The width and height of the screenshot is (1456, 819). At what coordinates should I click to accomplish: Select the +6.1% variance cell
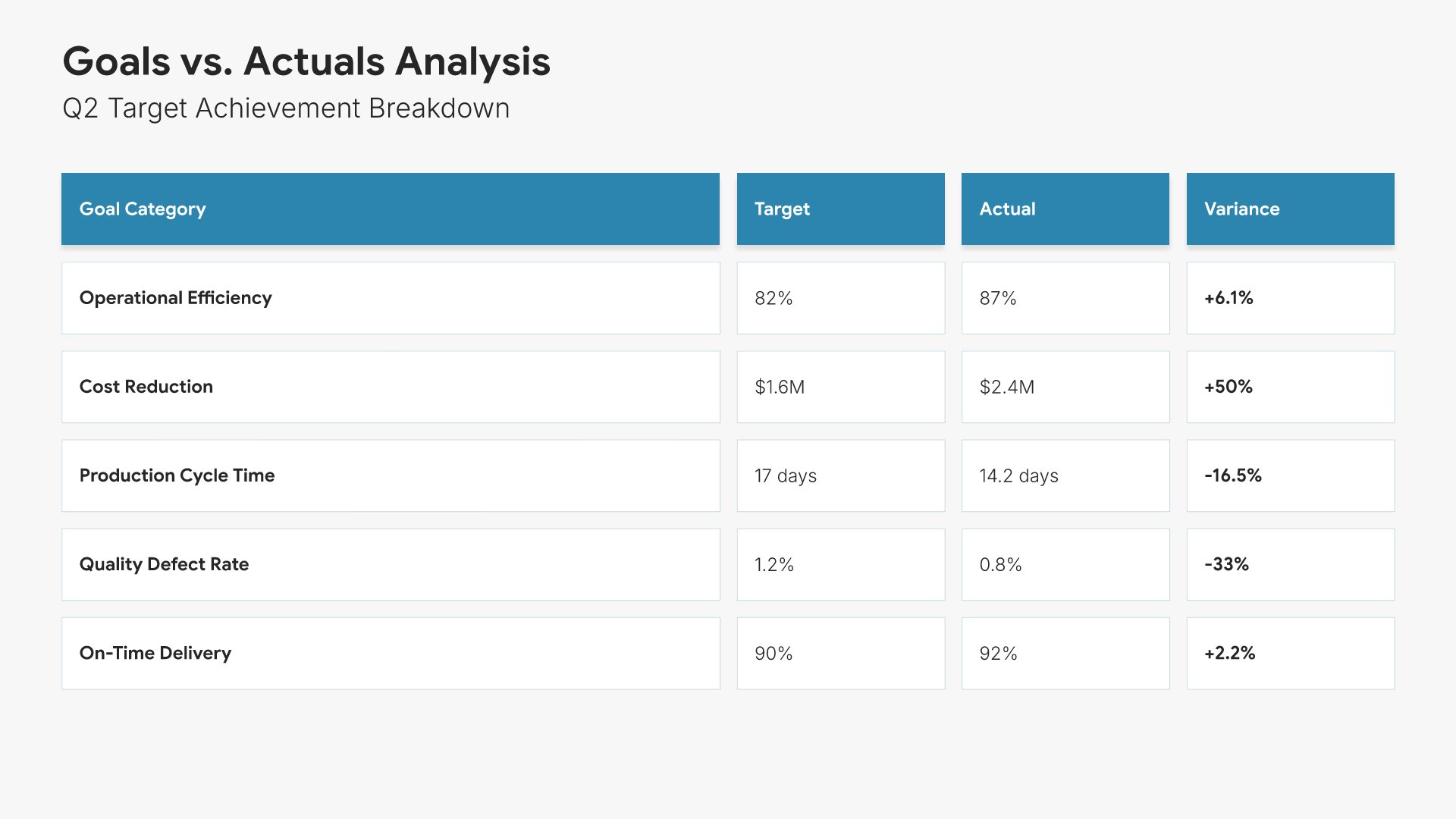[1228, 298]
